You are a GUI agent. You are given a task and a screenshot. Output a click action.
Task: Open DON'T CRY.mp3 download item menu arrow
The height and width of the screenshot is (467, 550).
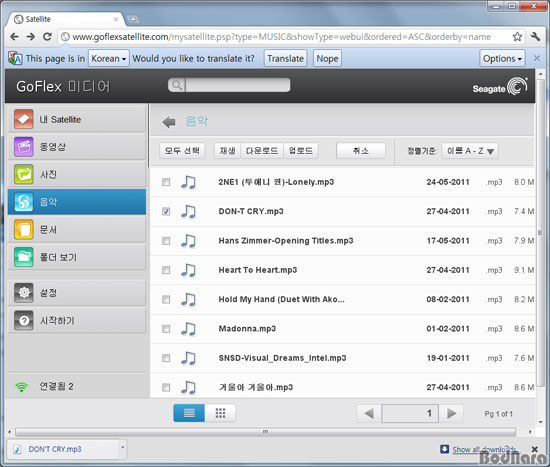coord(122,447)
